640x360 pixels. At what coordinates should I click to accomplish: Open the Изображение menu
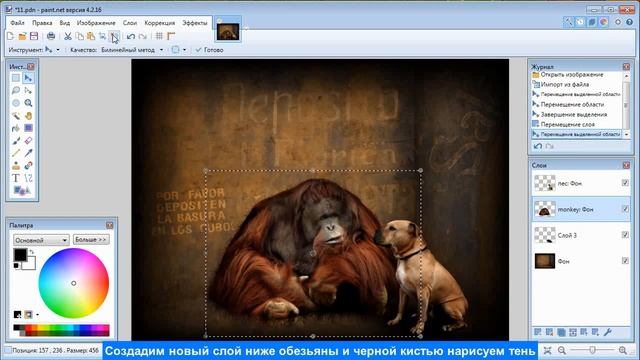coord(96,23)
